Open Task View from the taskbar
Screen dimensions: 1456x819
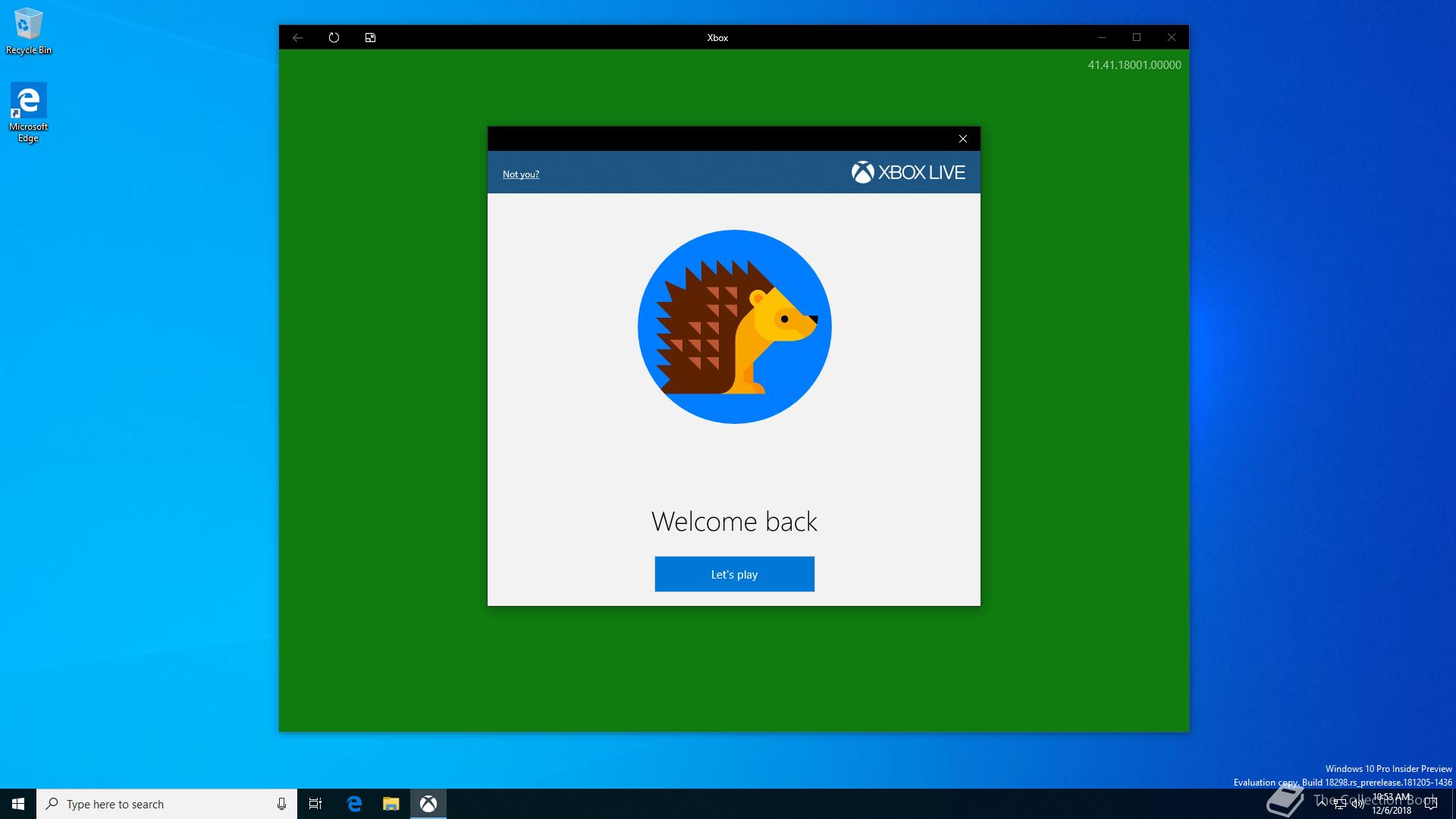click(315, 804)
